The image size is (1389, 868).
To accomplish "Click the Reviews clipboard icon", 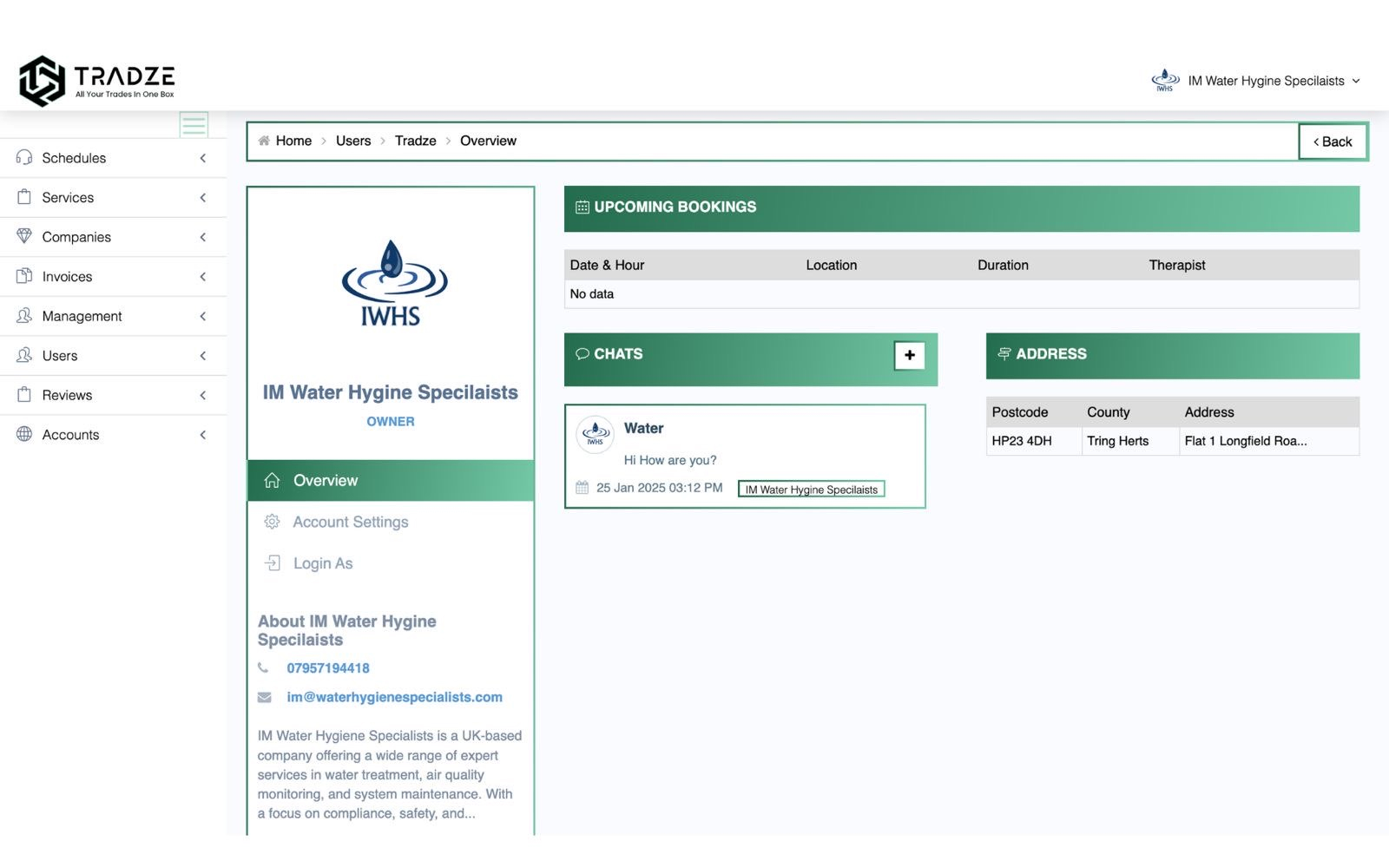I will 24,394.
